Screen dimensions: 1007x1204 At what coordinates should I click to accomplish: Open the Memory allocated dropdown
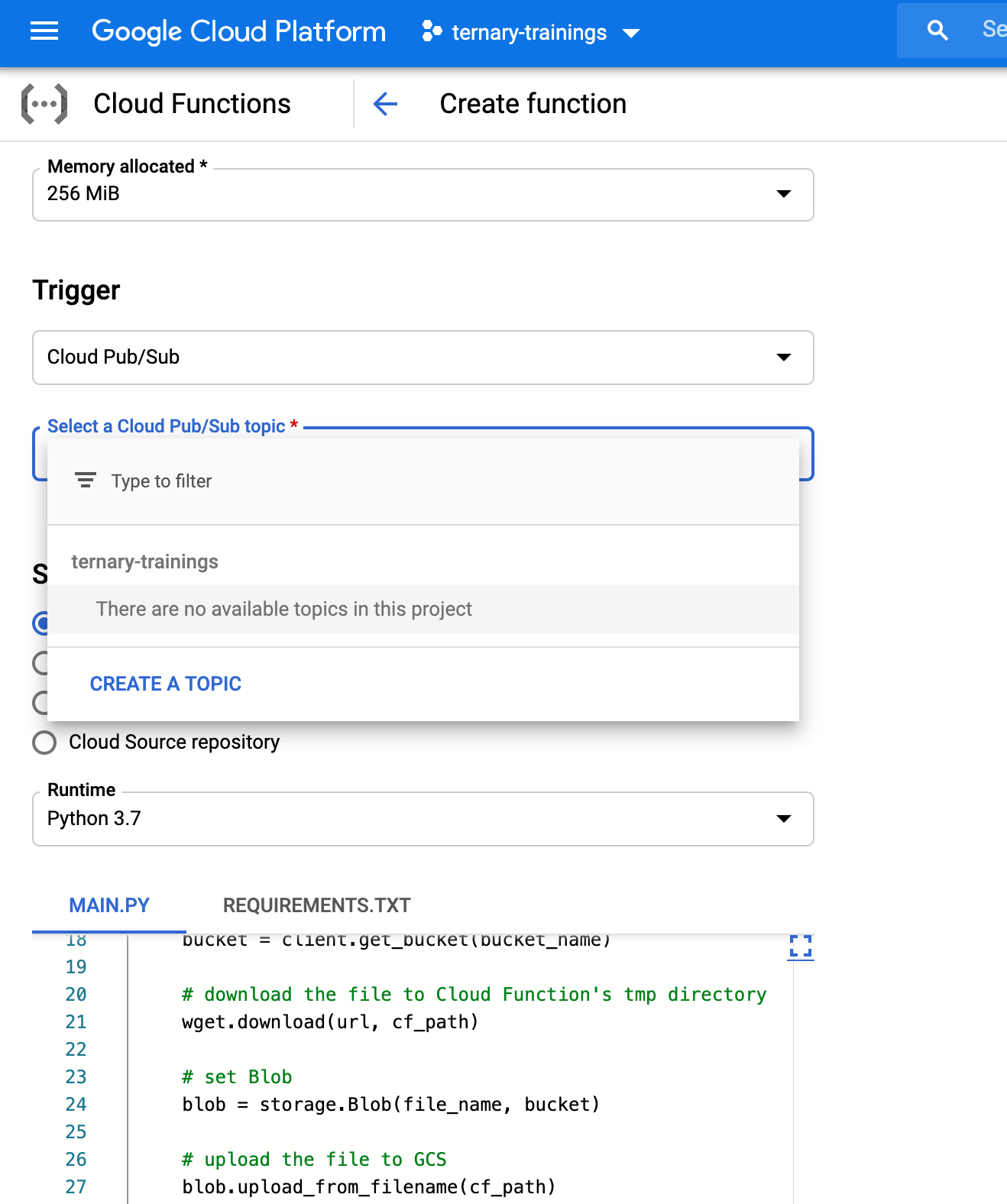pyautogui.click(x=423, y=195)
